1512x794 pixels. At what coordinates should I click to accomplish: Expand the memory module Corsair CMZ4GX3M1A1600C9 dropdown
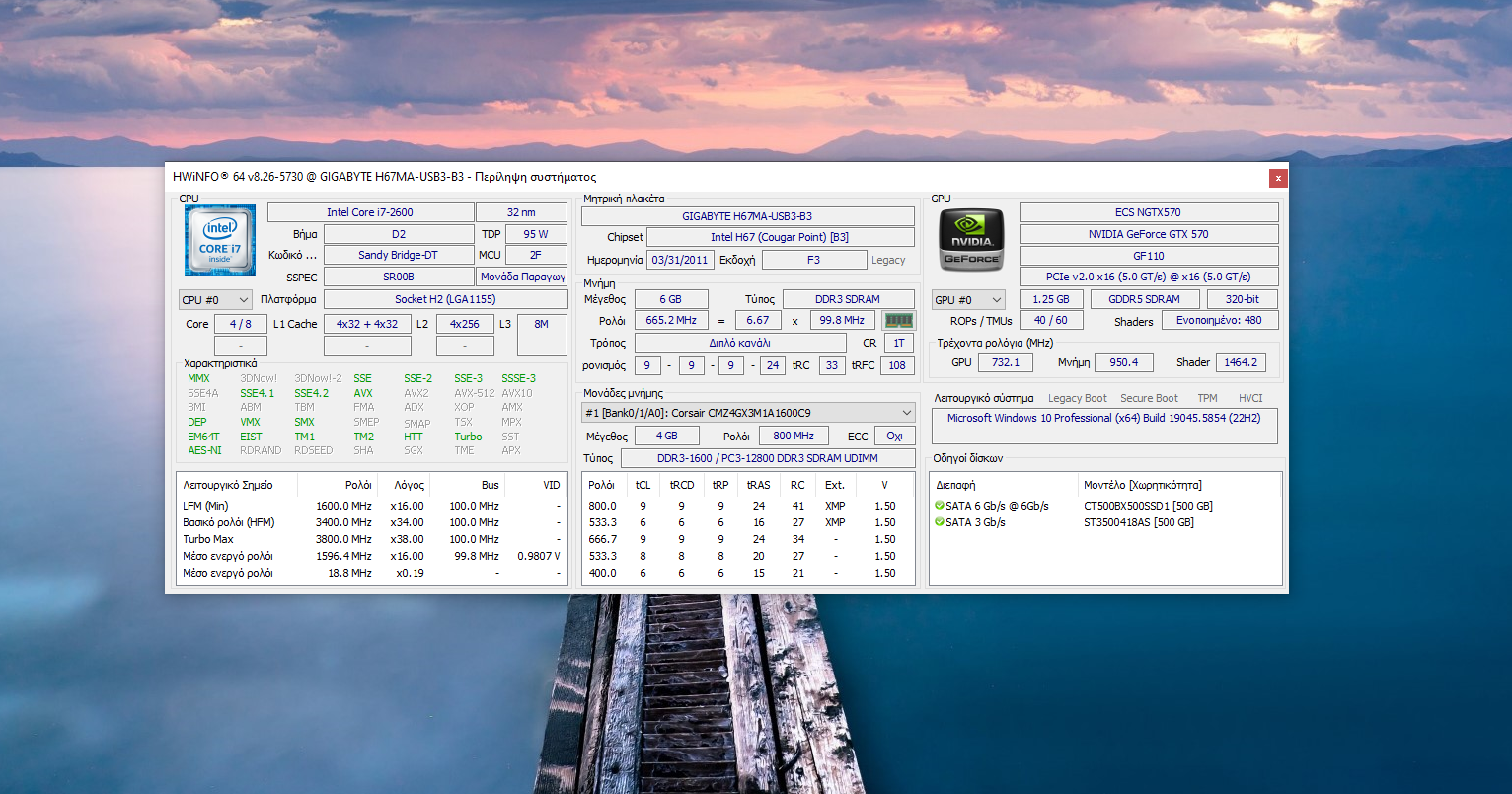click(748, 413)
